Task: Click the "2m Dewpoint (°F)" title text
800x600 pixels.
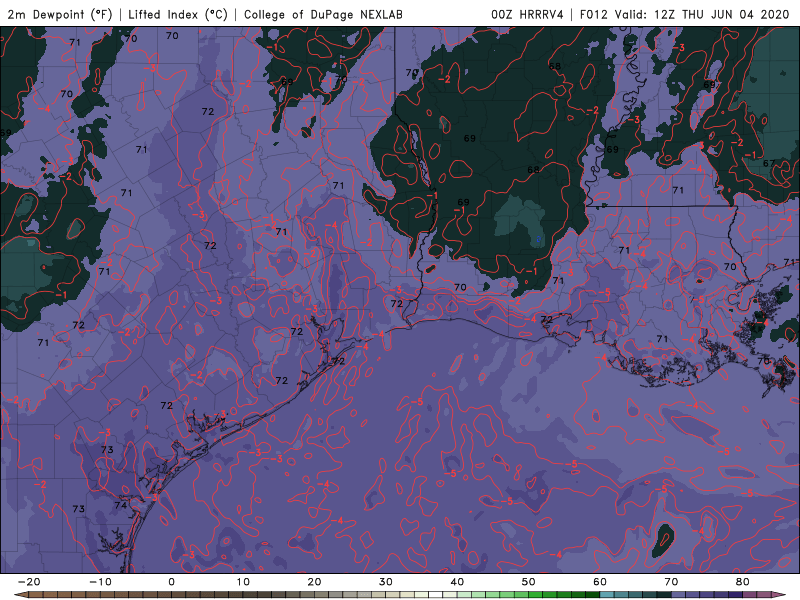Action: pos(60,14)
